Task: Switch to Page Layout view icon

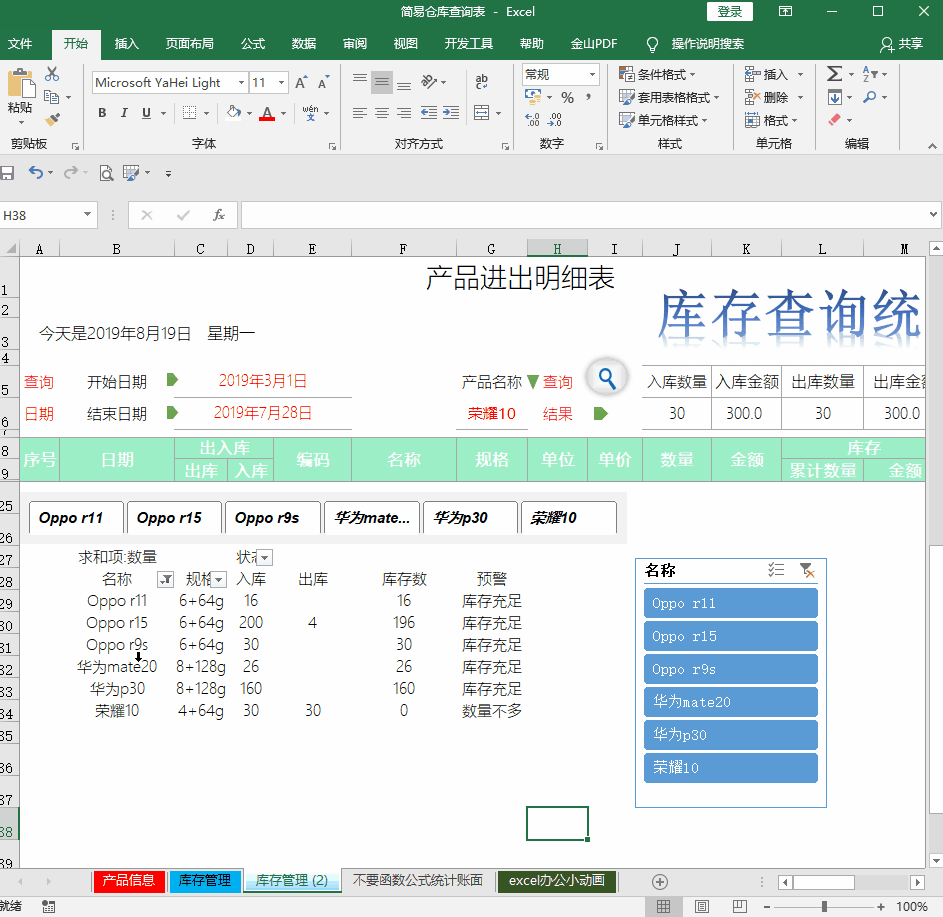Action: point(702,906)
